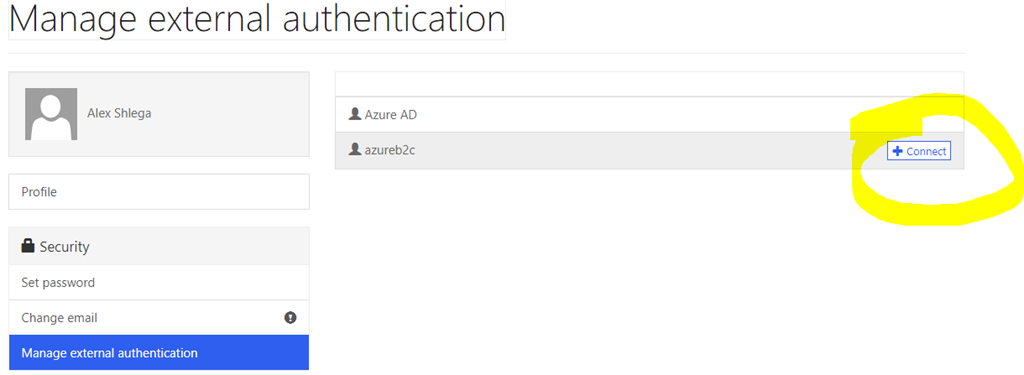This screenshot has height=375, width=1024.
Task: Click the blank area right of Alex Shlega
Action: coord(230,114)
